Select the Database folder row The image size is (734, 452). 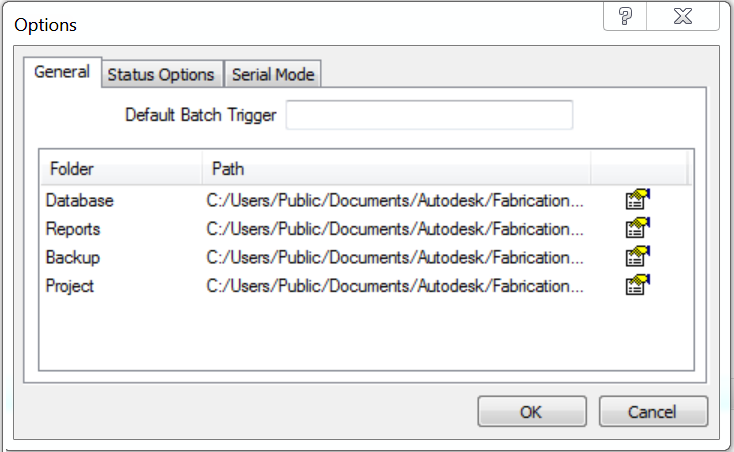tap(80, 200)
